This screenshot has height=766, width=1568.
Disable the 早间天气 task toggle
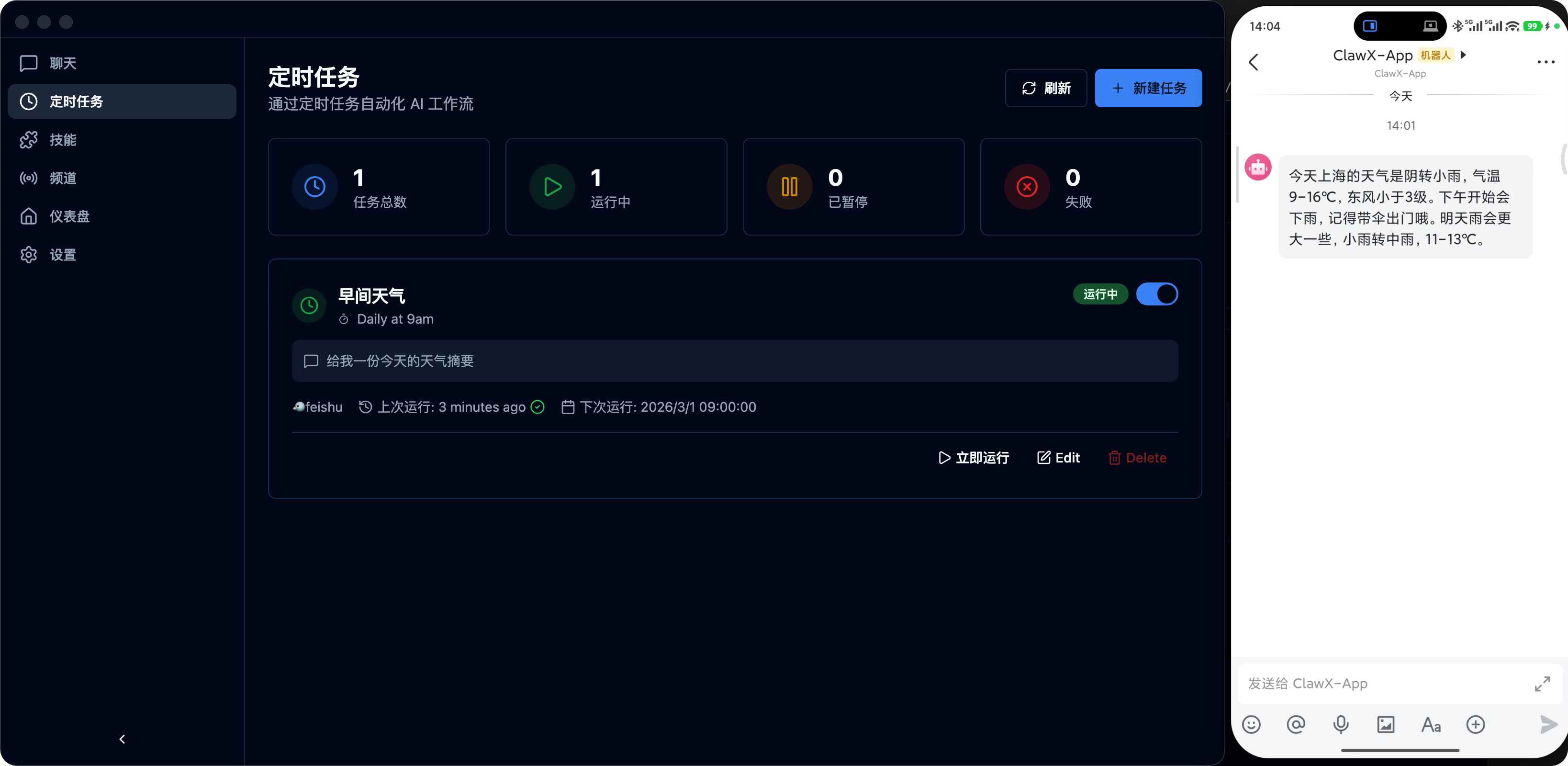coord(1156,294)
